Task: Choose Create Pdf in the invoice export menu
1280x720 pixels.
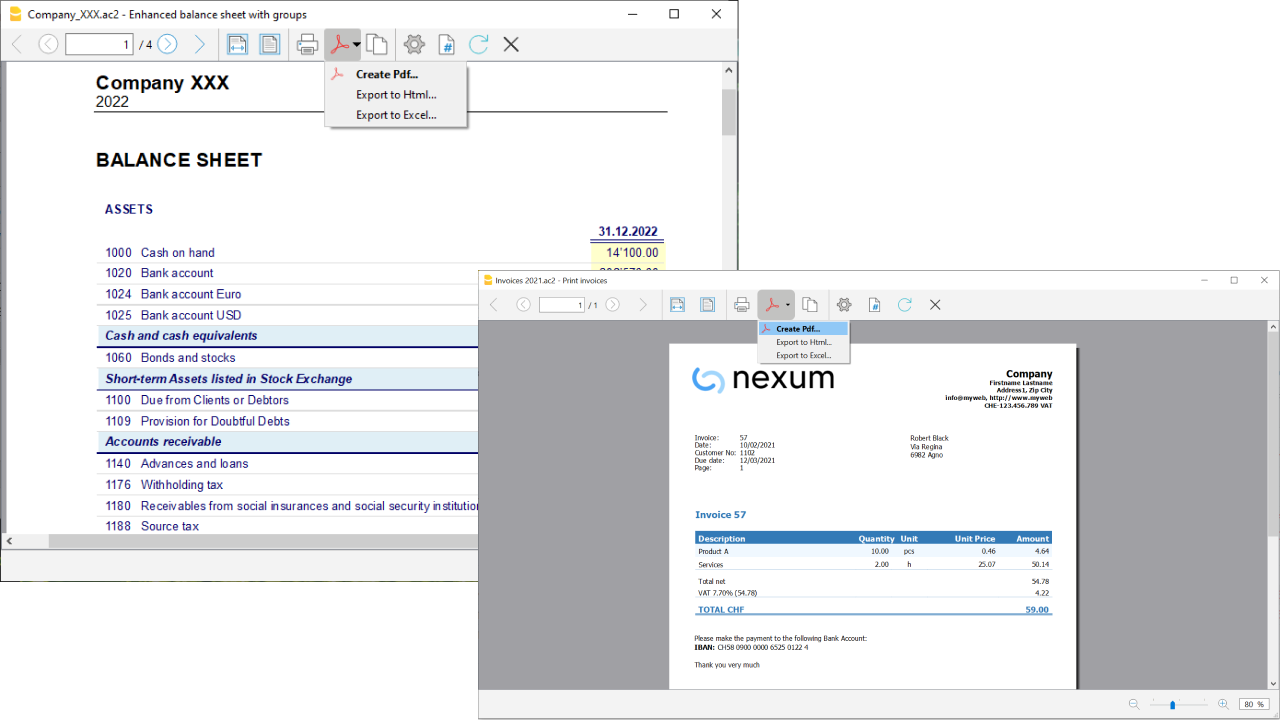Action: pyautogui.click(x=798, y=328)
